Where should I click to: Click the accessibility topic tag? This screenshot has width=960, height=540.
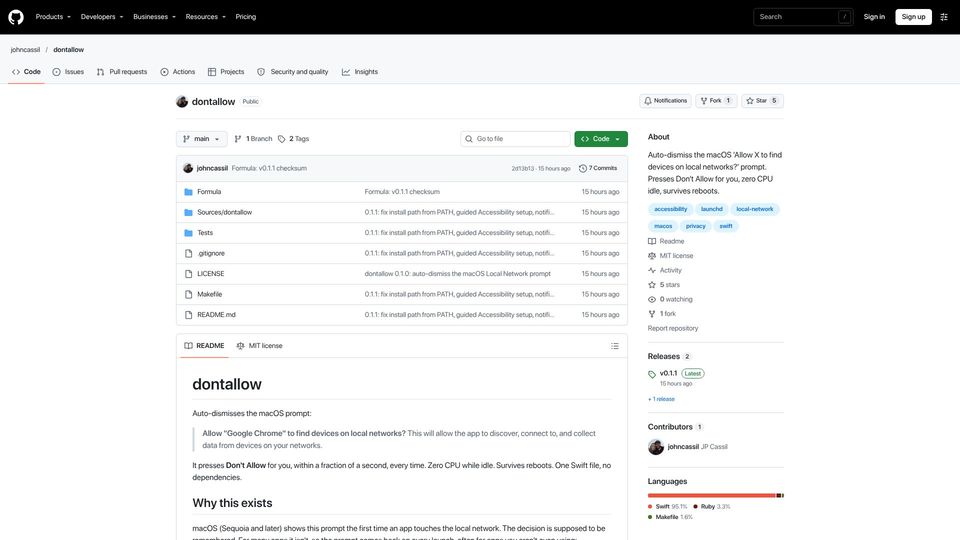(x=670, y=209)
